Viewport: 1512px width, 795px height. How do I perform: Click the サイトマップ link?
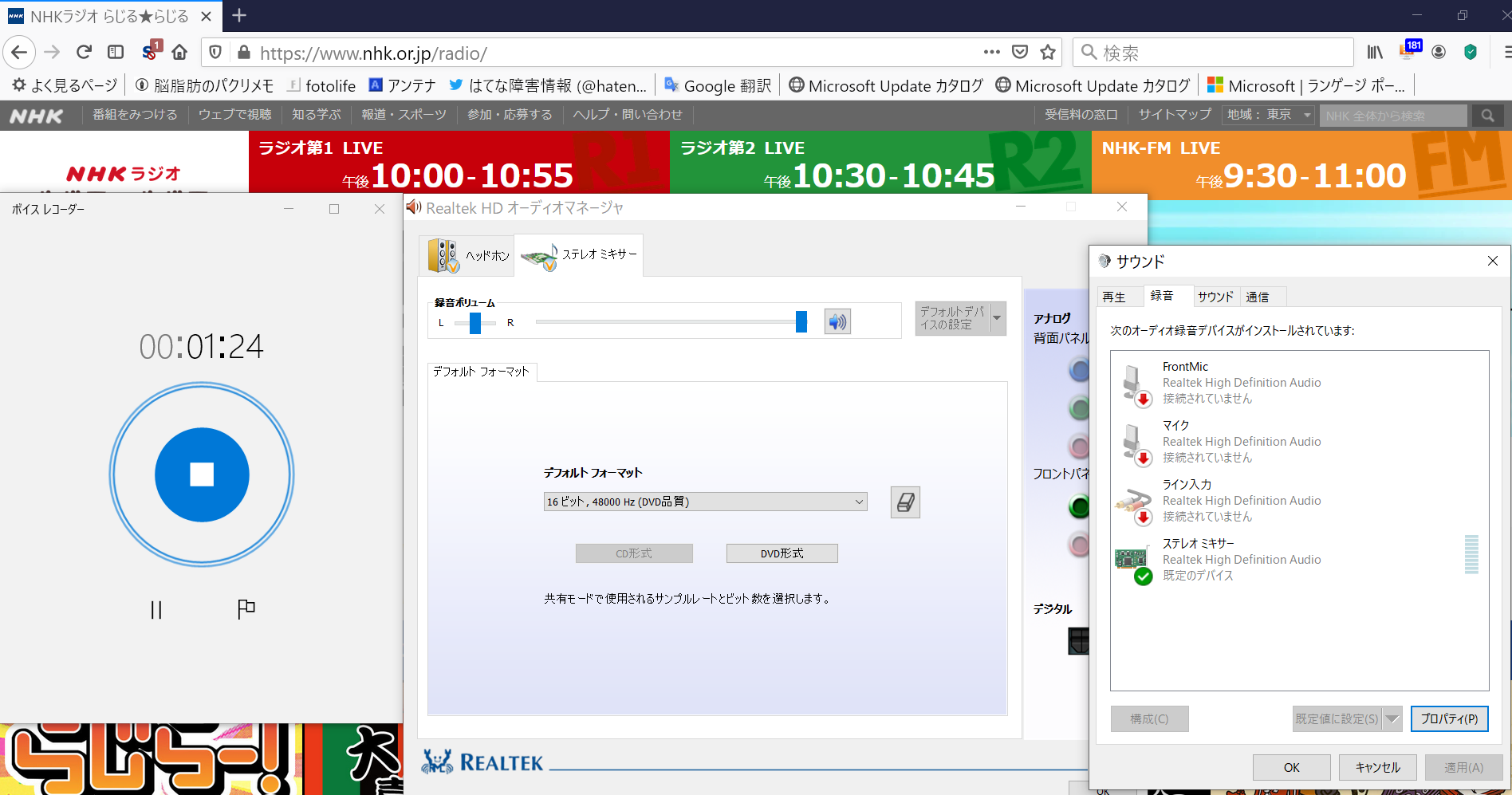pyautogui.click(x=1175, y=115)
